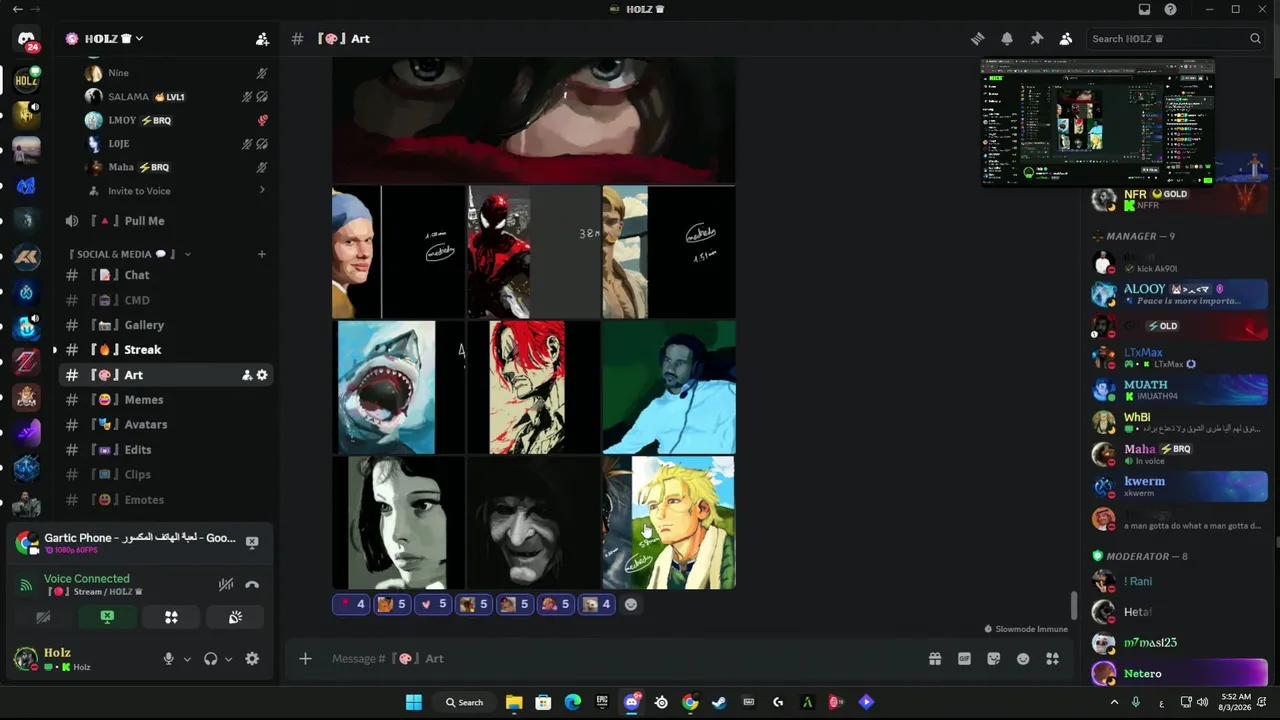Toggle the heart reaction with count 5
This screenshot has height=720, width=1280.
click(433, 604)
